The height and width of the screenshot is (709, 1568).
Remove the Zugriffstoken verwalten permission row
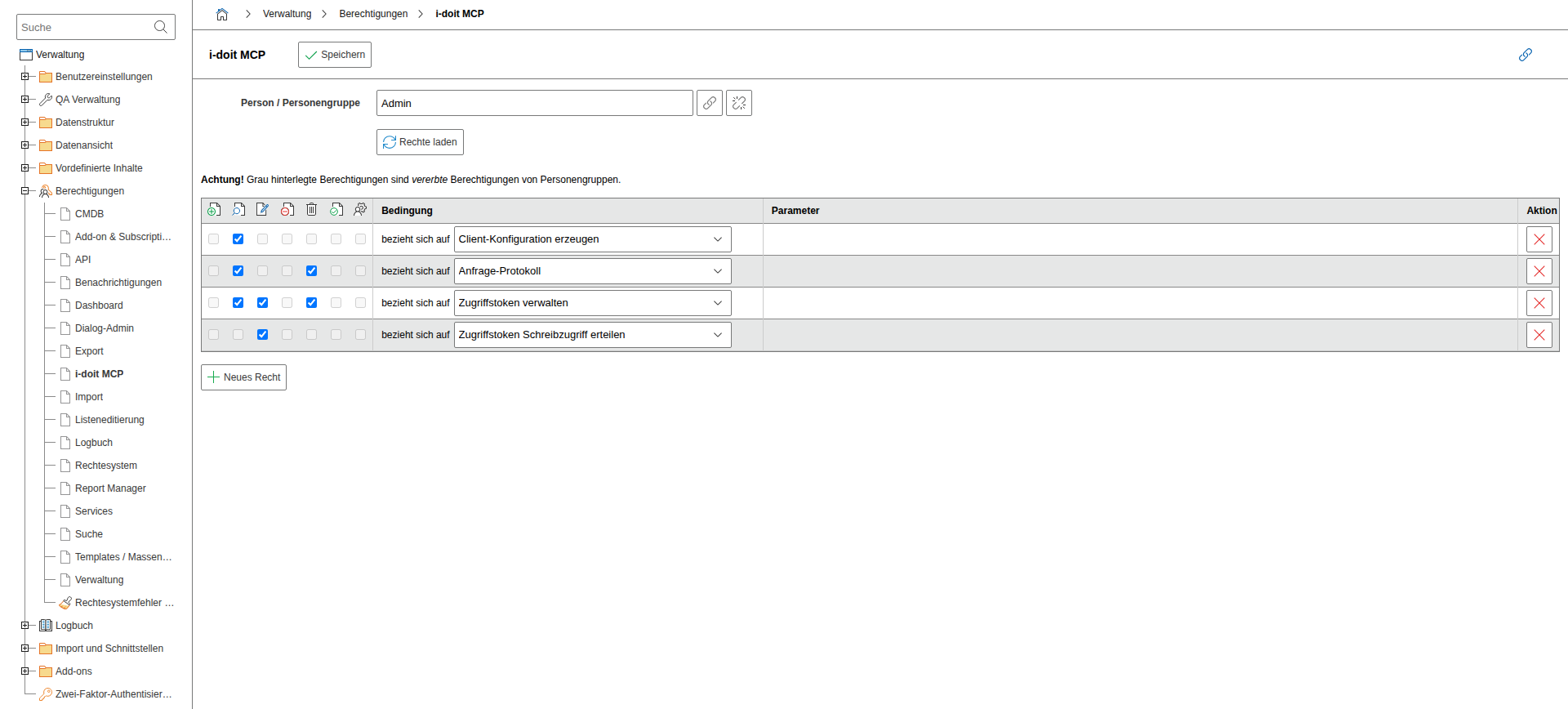(1539, 303)
